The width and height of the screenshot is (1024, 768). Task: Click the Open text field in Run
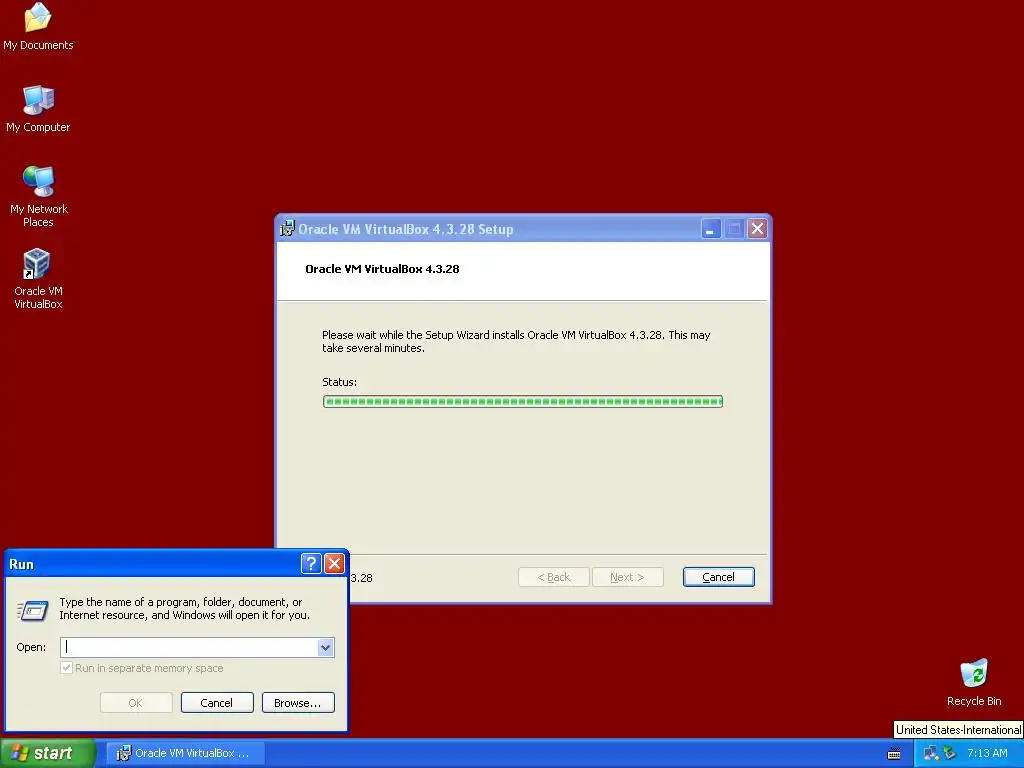click(189, 647)
